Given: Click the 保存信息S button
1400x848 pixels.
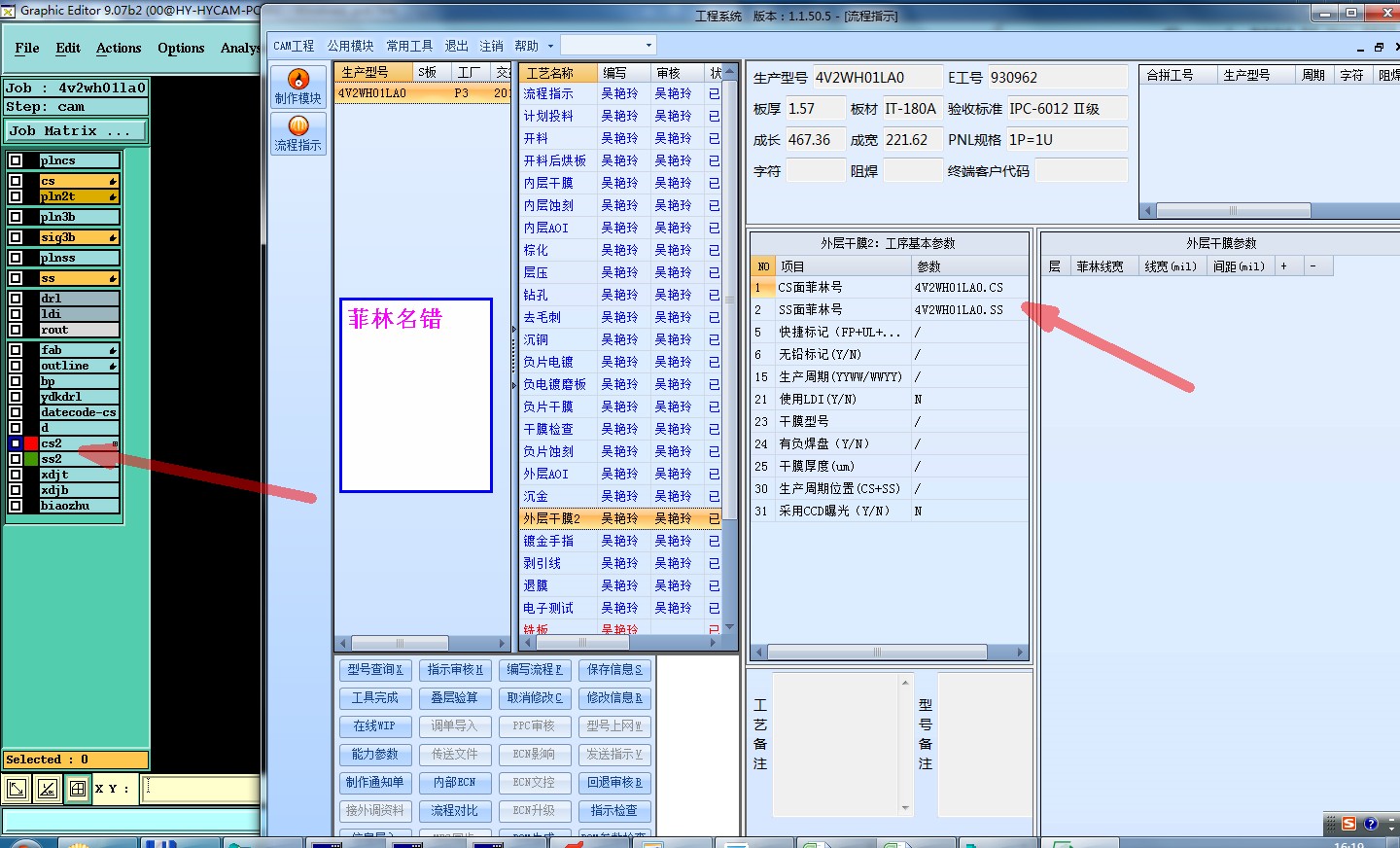Looking at the screenshot, I should tap(614, 669).
